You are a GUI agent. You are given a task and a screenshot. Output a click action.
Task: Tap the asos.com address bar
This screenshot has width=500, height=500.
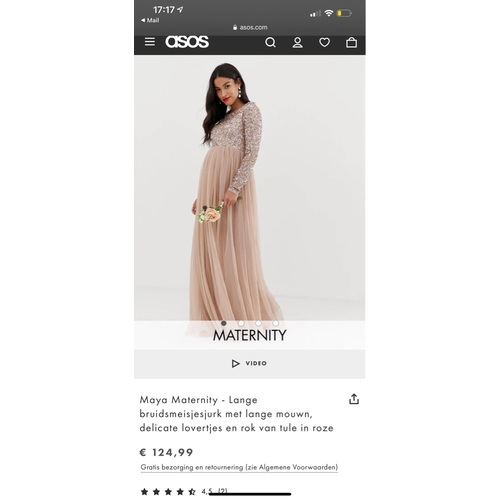[250, 27]
